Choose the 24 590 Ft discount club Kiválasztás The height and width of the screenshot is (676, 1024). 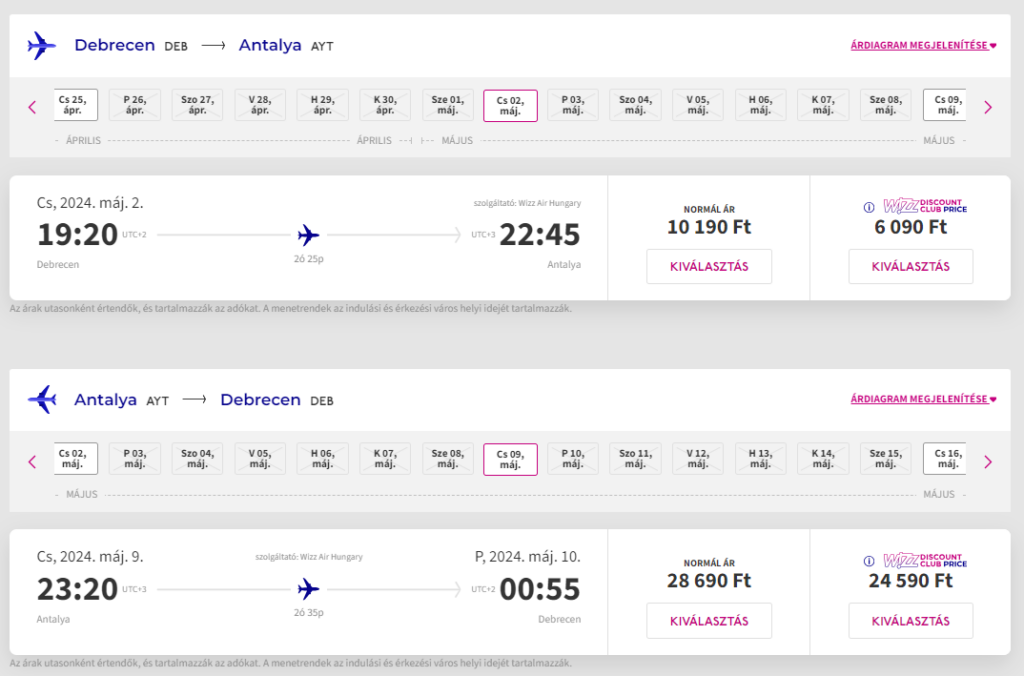(910, 621)
